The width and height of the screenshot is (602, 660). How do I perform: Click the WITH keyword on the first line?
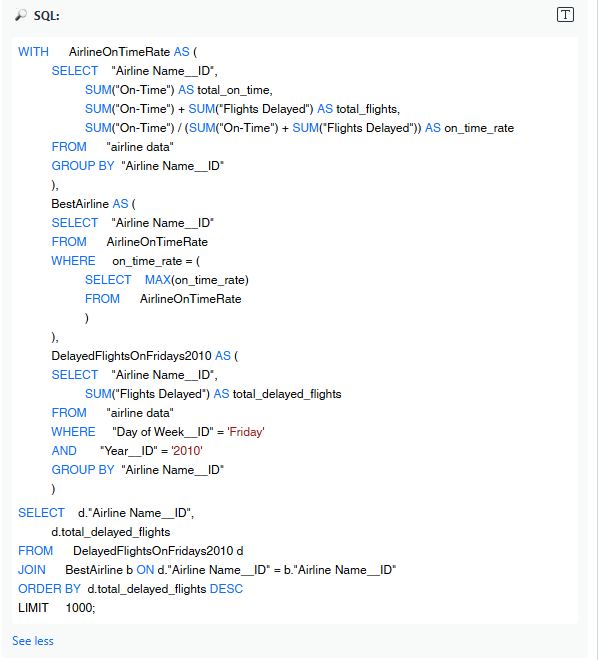point(32,52)
